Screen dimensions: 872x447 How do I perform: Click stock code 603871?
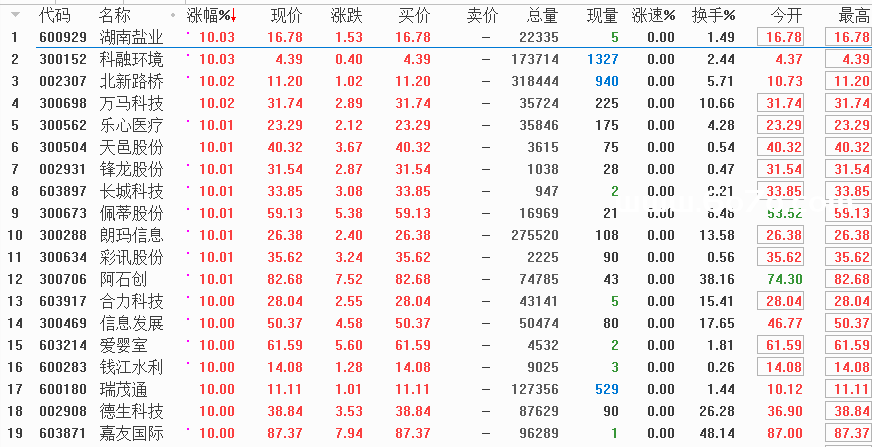(63, 433)
